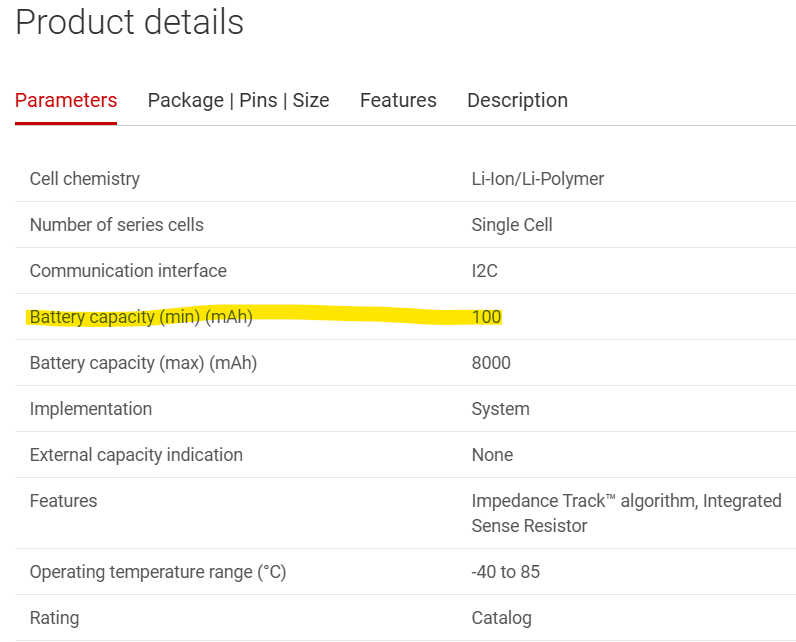Select the Number of series cells label
Image resolution: width=796 pixels, height=642 pixels.
pyautogui.click(x=117, y=225)
